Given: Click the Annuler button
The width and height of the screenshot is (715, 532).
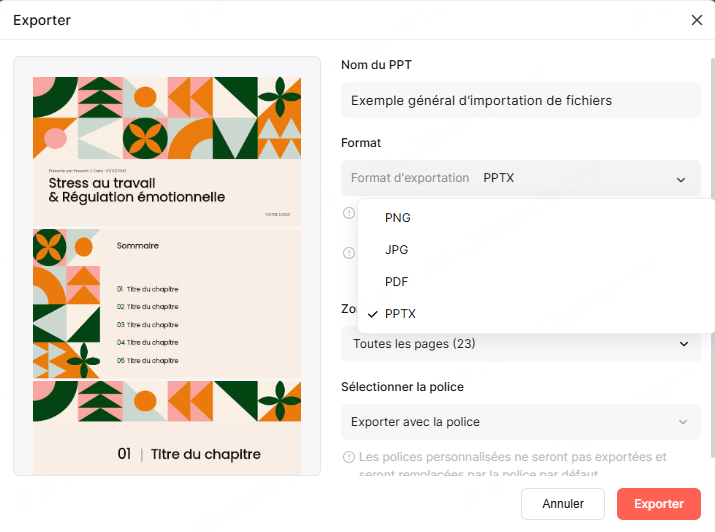Looking at the screenshot, I should (563, 504).
